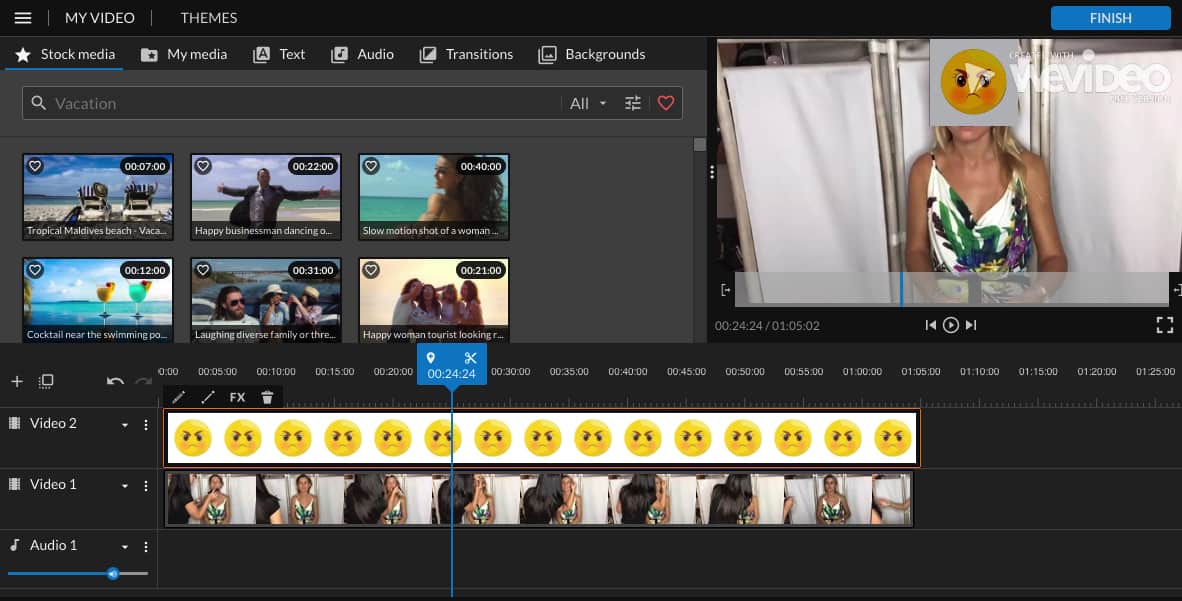This screenshot has height=601, width=1182.
Task: Play the video in the preview panel
Action: click(x=949, y=324)
